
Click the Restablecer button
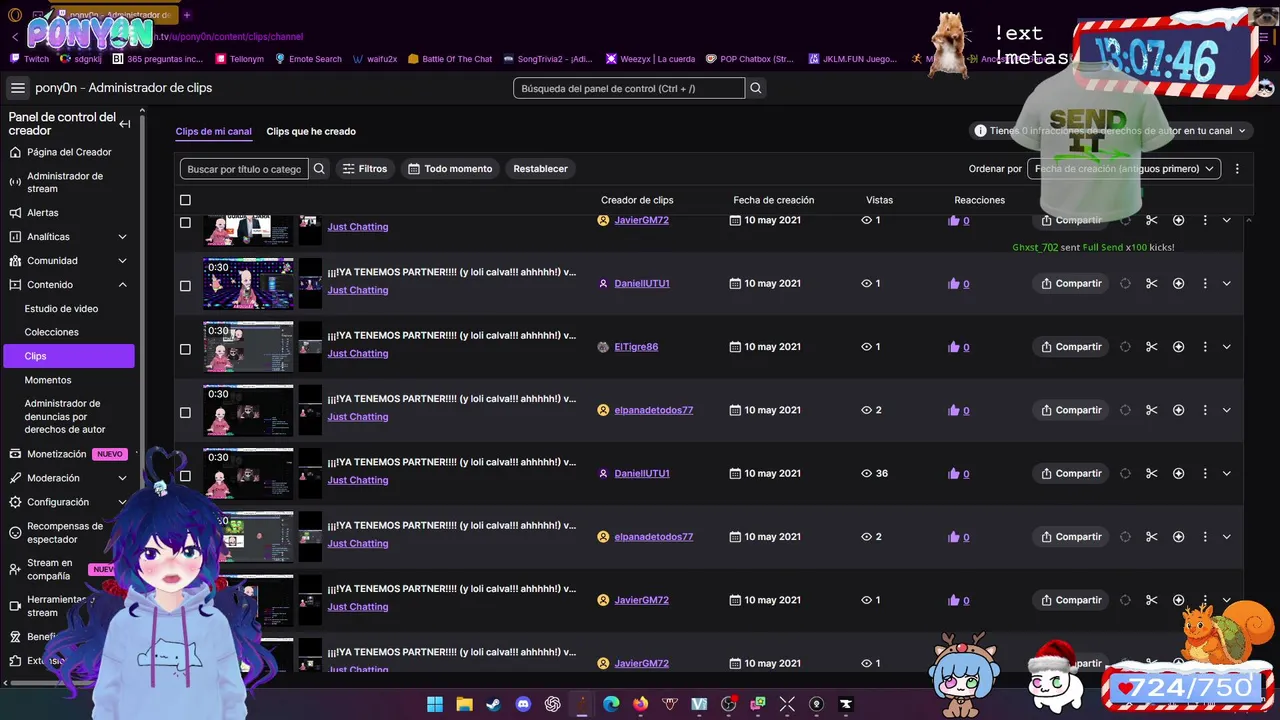point(540,169)
